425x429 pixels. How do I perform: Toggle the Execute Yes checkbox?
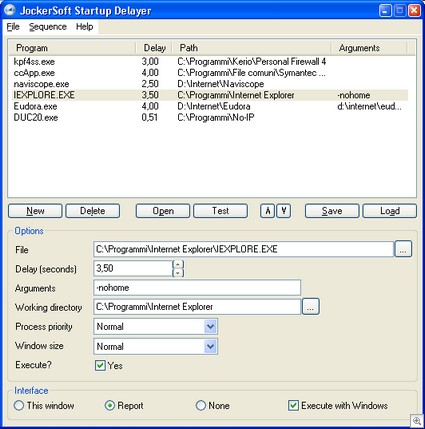[100, 365]
